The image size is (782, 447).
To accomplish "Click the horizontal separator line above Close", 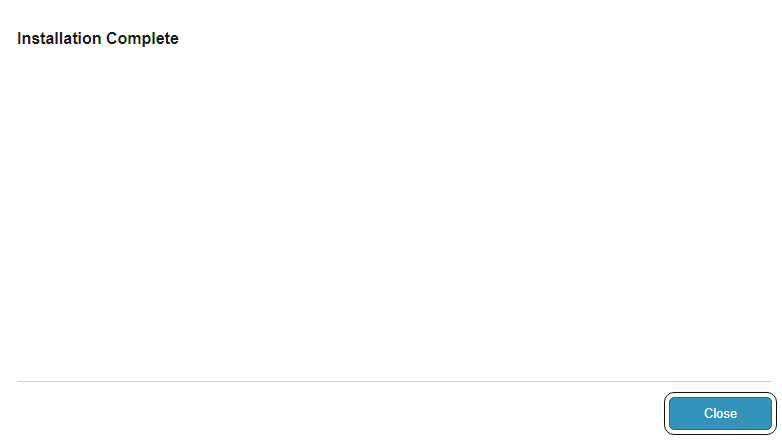I will pyautogui.click(x=394, y=381).
